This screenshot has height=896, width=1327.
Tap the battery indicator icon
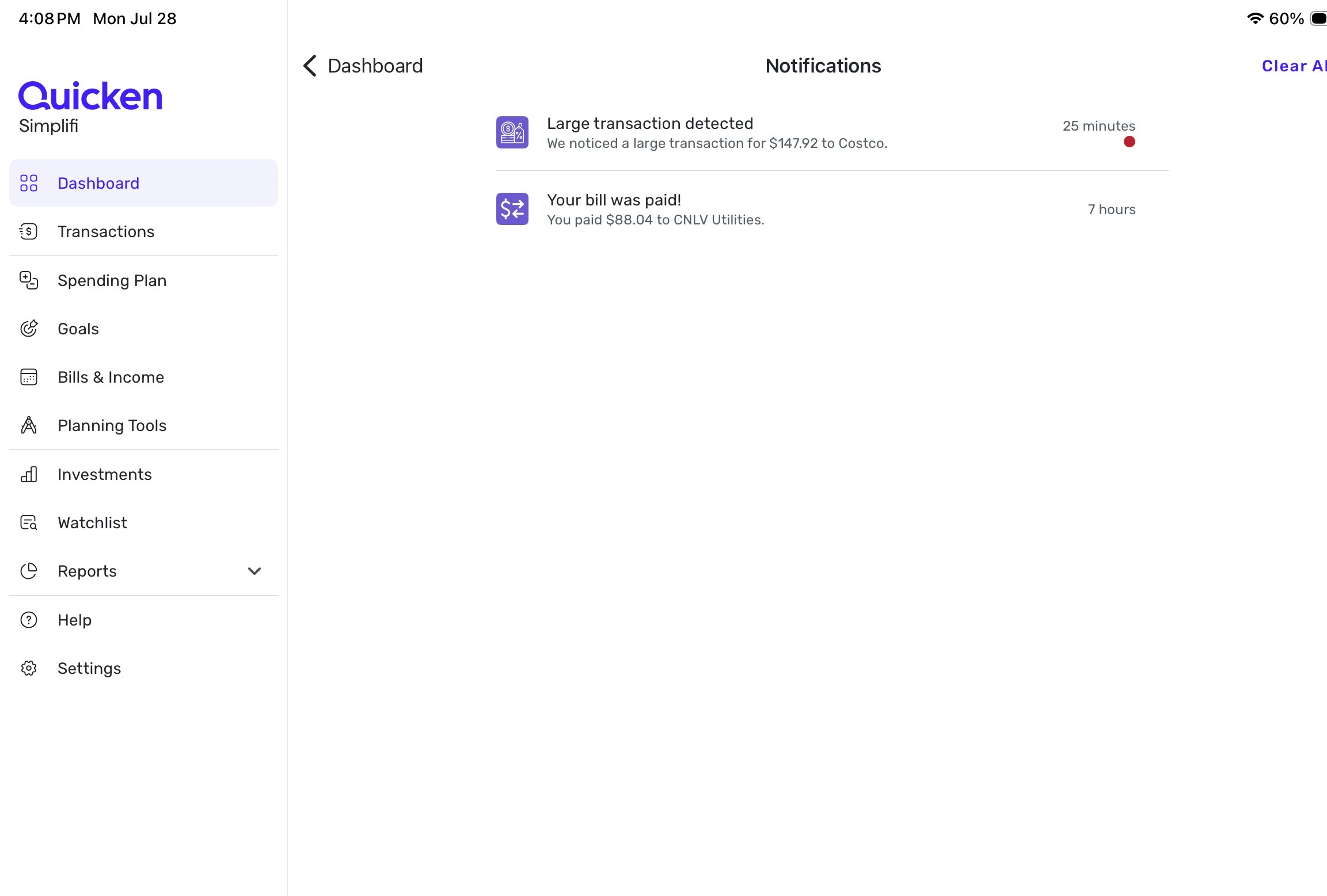tap(1318, 18)
